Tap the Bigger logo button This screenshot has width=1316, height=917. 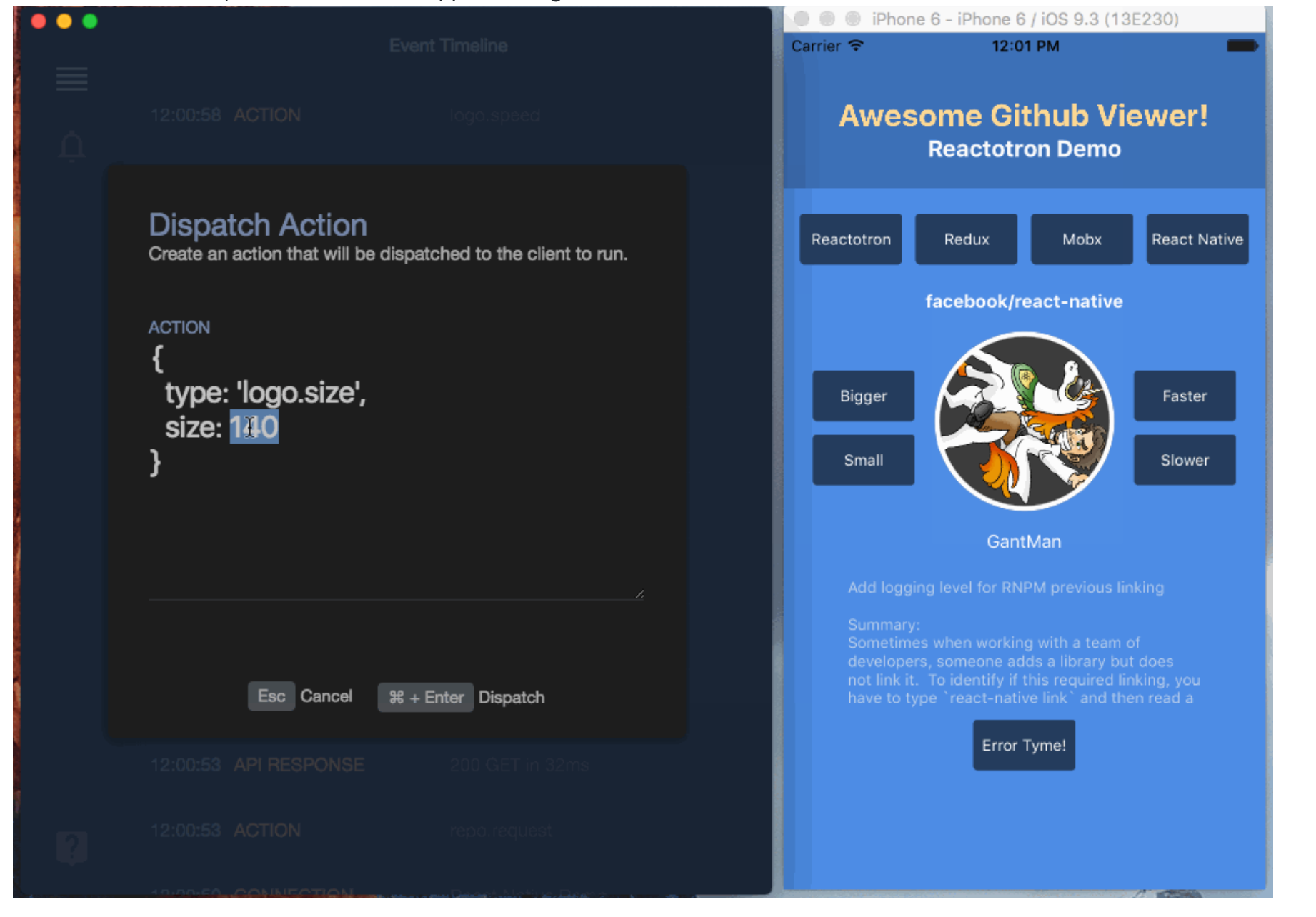(863, 396)
